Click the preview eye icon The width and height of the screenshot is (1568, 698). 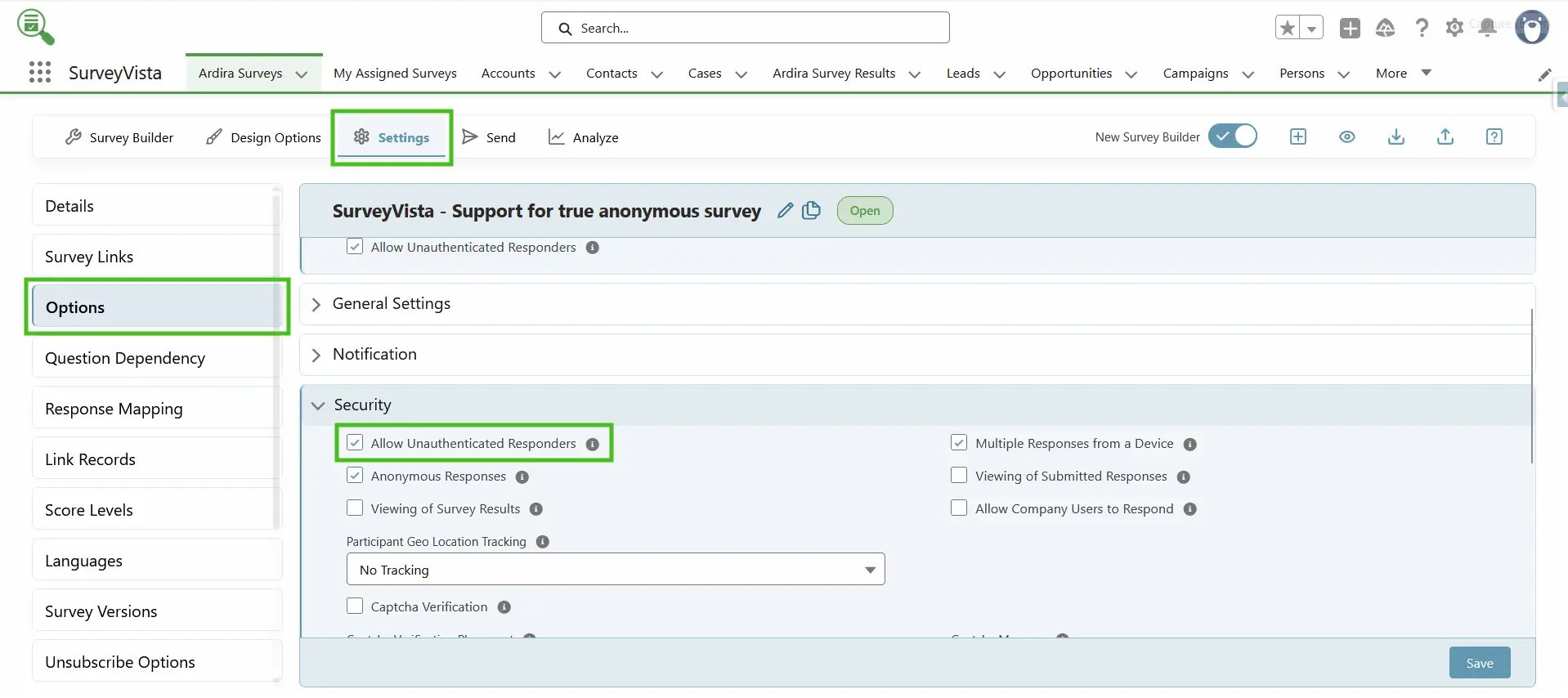pyautogui.click(x=1347, y=136)
